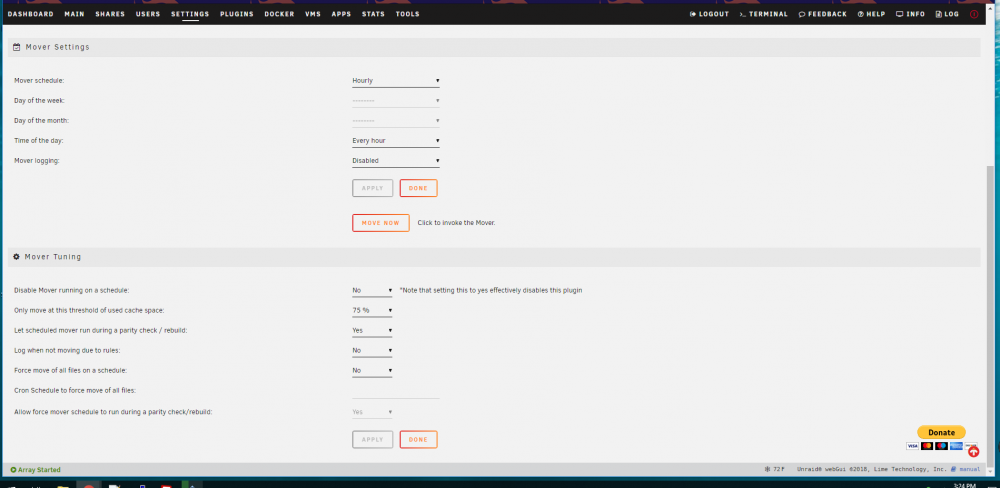
Task: Switch to the VMs tab
Action: [x=313, y=14]
